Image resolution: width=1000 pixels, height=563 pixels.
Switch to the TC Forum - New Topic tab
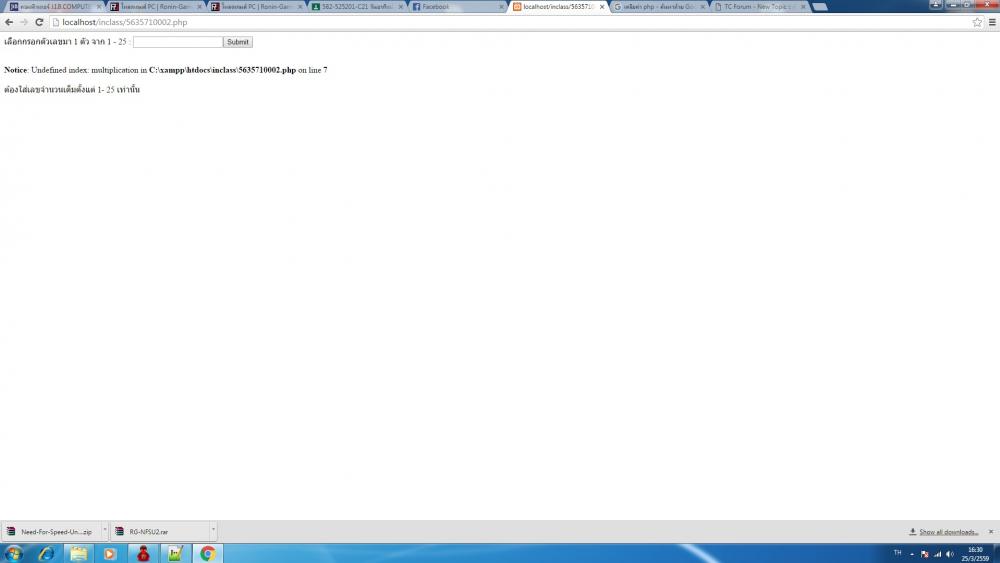tap(759, 6)
